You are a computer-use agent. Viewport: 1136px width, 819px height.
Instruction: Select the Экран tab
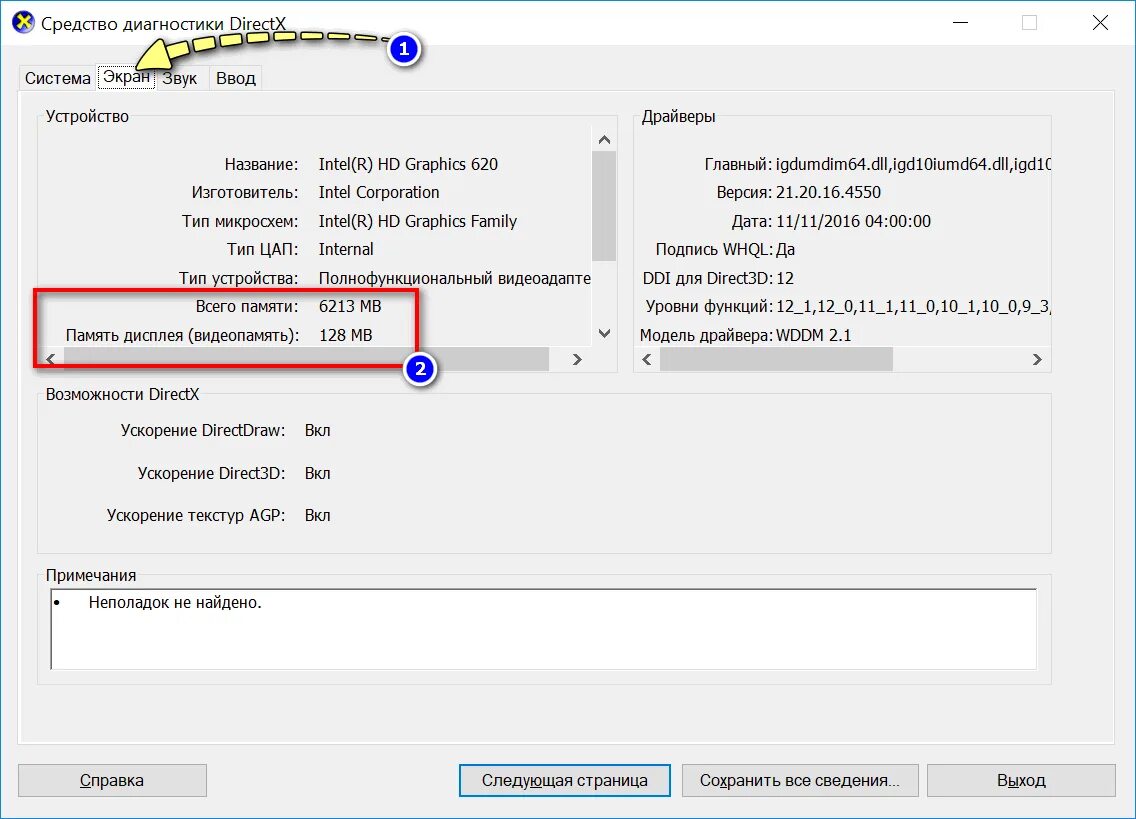point(126,77)
